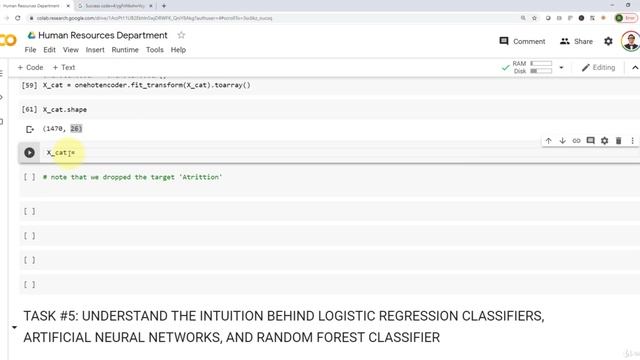640x360 pixels.
Task: Open the Insert menu
Action: pyautogui.click(x=95, y=50)
